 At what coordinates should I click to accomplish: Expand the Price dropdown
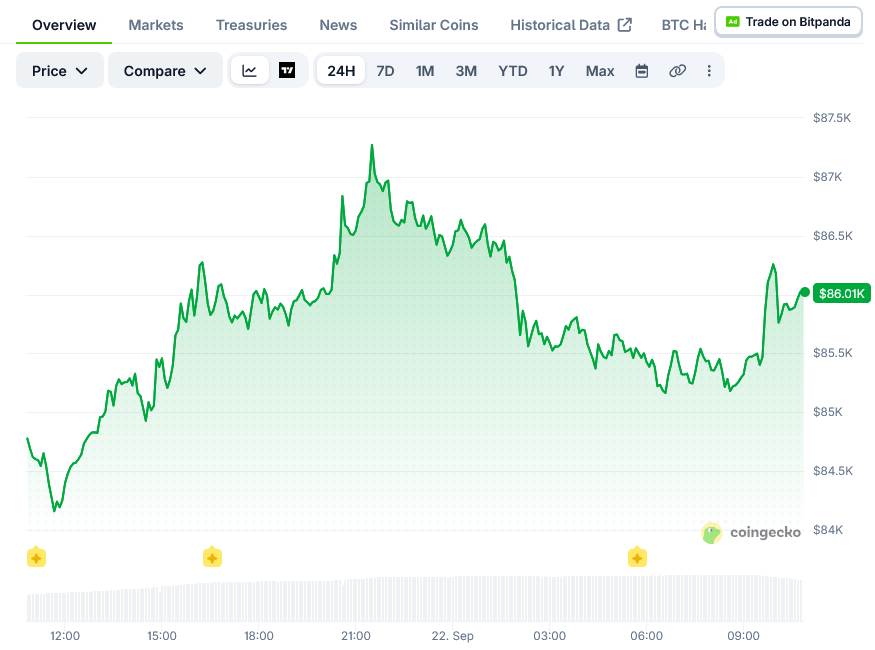(60, 71)
